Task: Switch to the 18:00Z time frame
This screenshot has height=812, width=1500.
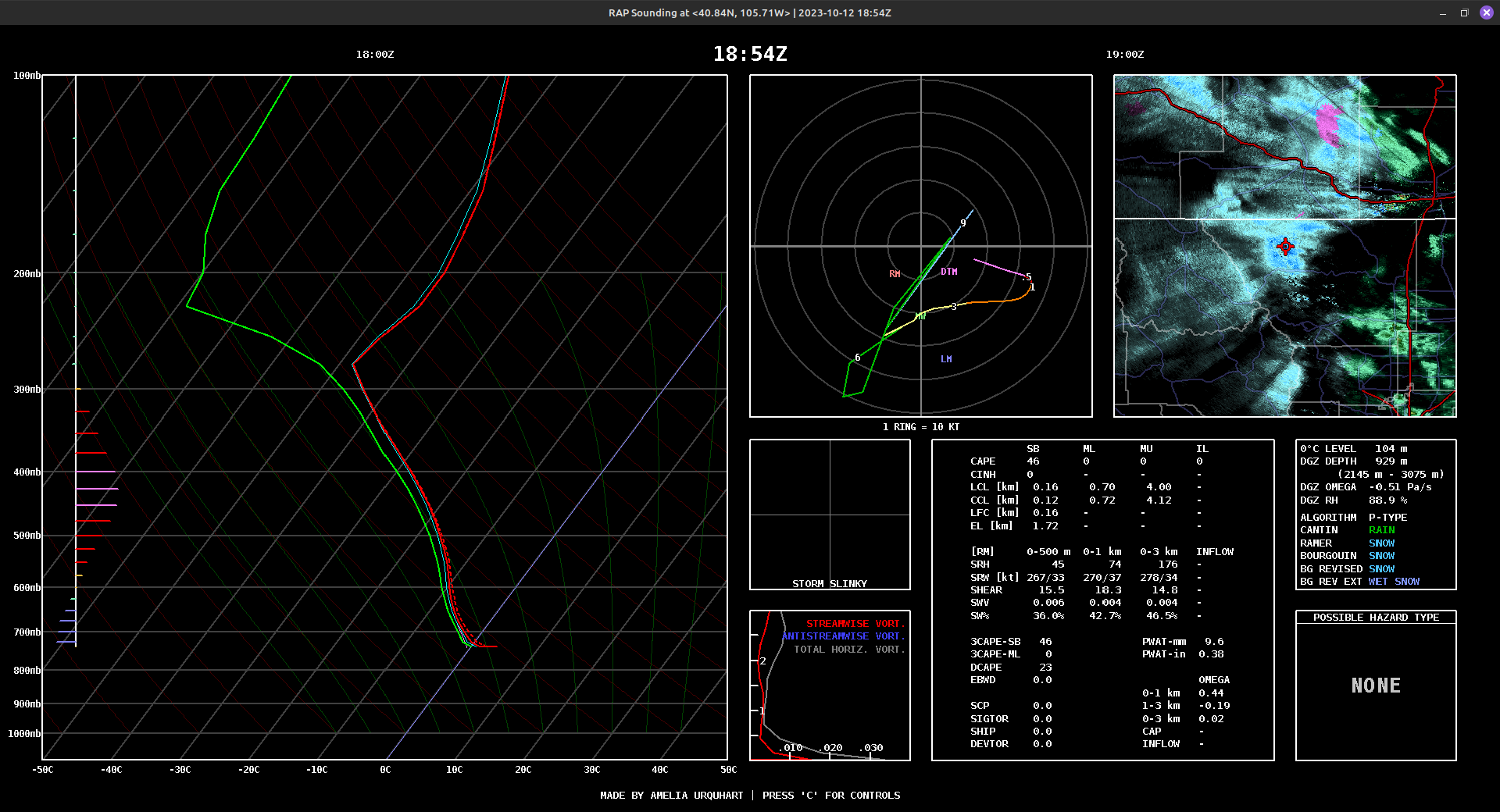Action: [375, 55]
